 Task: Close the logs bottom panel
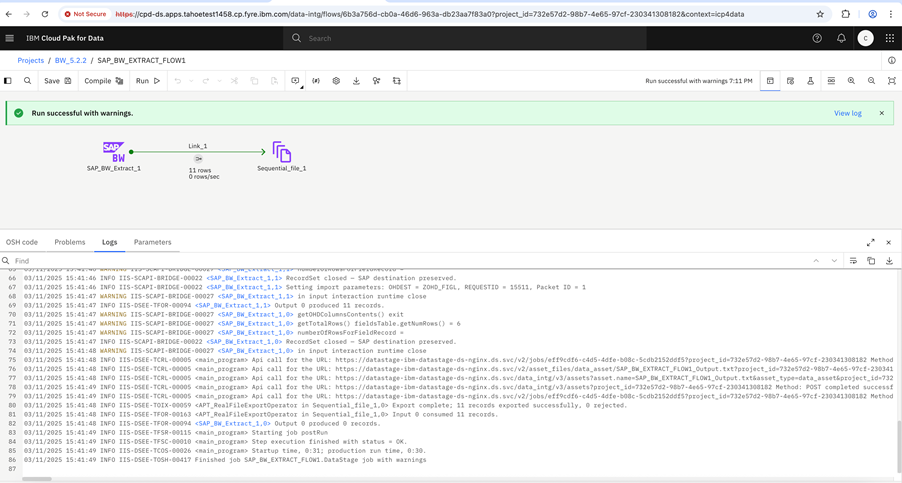pos(889,243)
